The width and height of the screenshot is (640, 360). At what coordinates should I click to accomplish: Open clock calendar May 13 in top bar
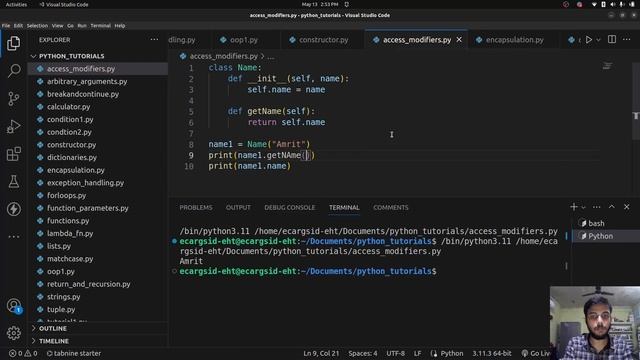320,4
